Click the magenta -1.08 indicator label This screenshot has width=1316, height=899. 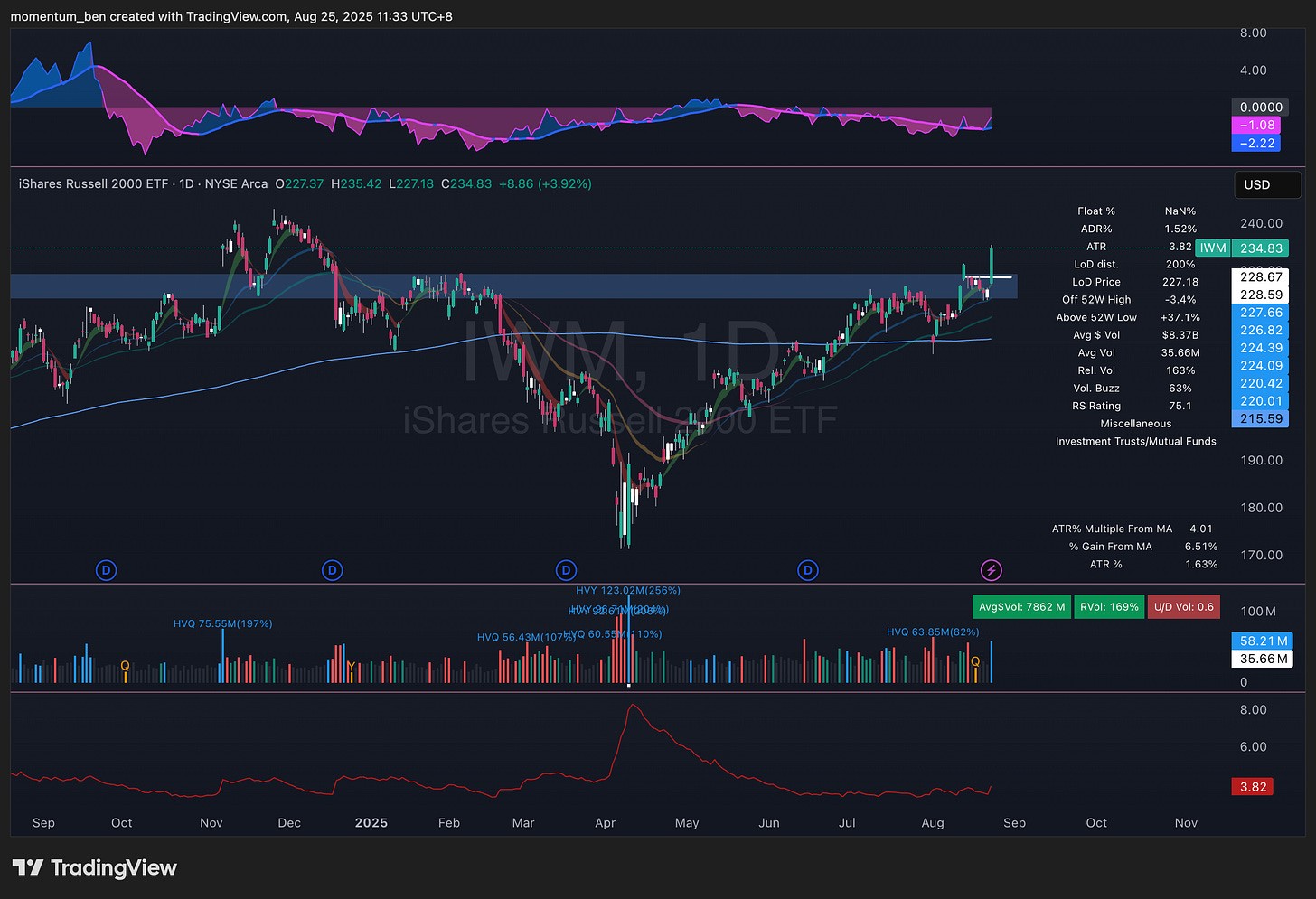point(1257,125)
